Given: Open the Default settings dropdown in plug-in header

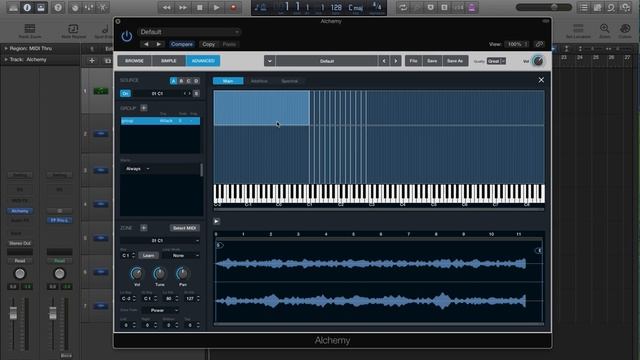Looking at the screenshot, I should coord(189,32).
